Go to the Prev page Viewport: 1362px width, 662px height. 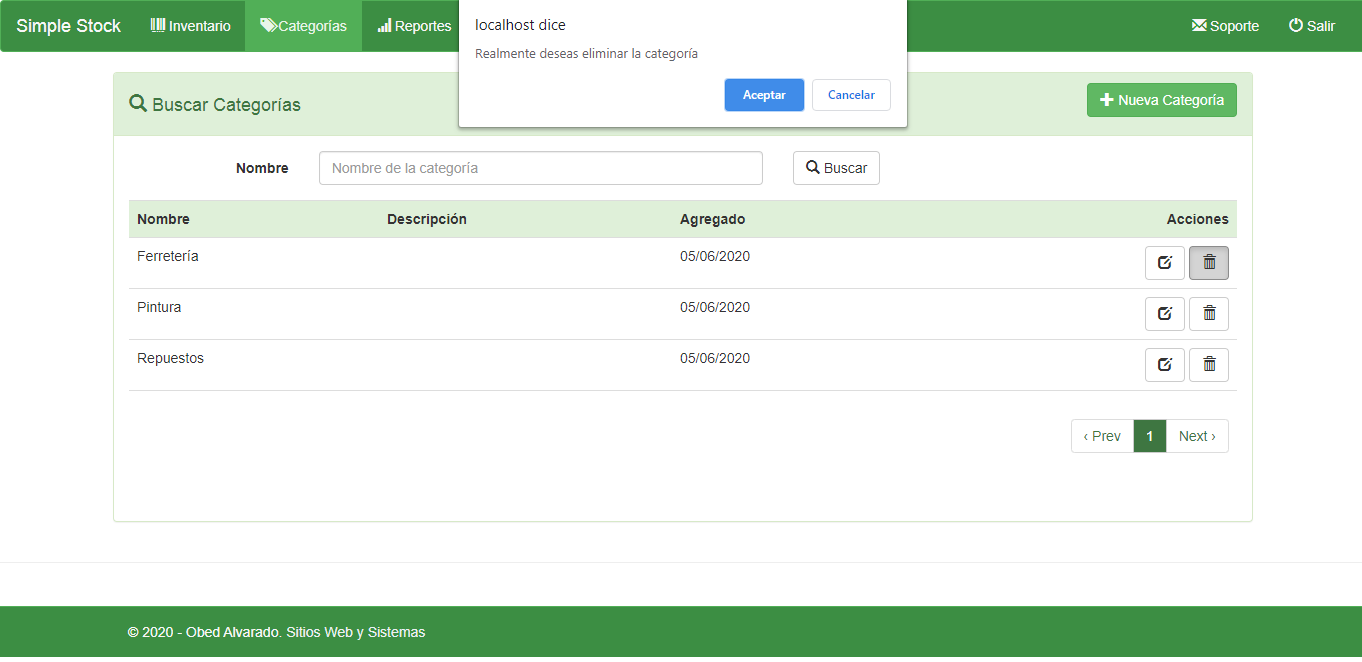pos(1102,436)
